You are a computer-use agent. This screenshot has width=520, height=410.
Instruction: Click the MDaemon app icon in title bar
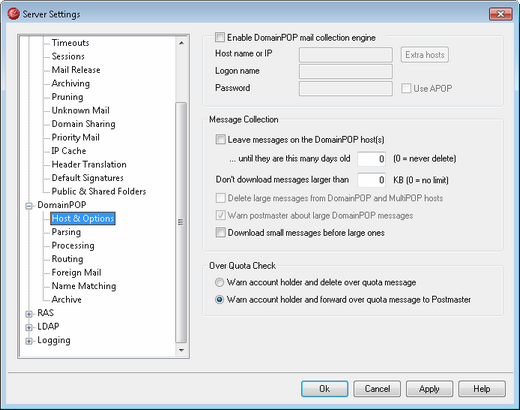pos(14,14)
